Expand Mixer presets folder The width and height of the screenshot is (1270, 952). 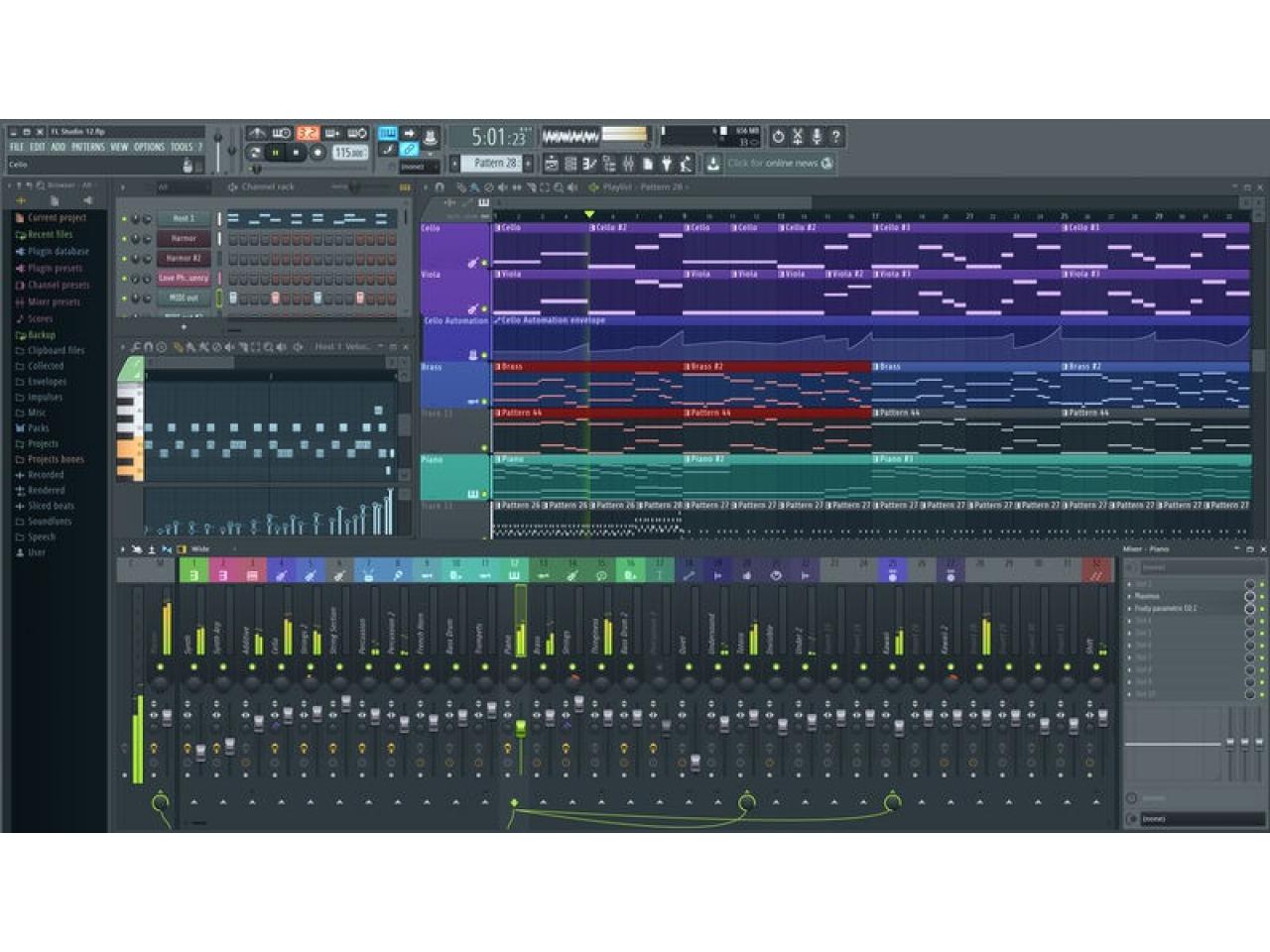pyautogui.click(x=54, y=302)
